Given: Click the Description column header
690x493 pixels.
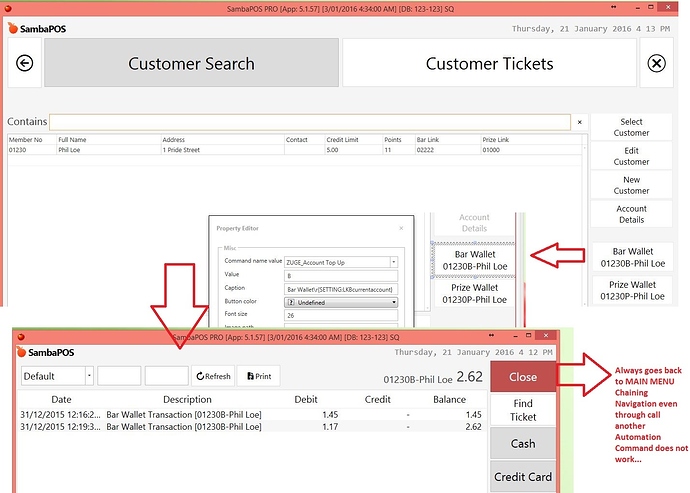Looking at the screenshot, I should 187,399.
